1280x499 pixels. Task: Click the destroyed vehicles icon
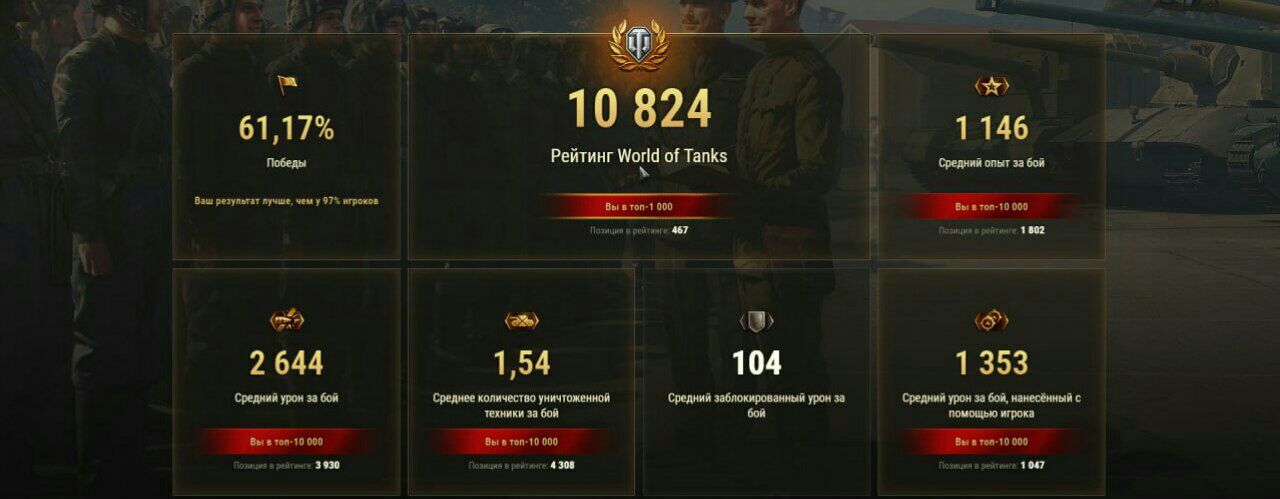pos(521,320)
